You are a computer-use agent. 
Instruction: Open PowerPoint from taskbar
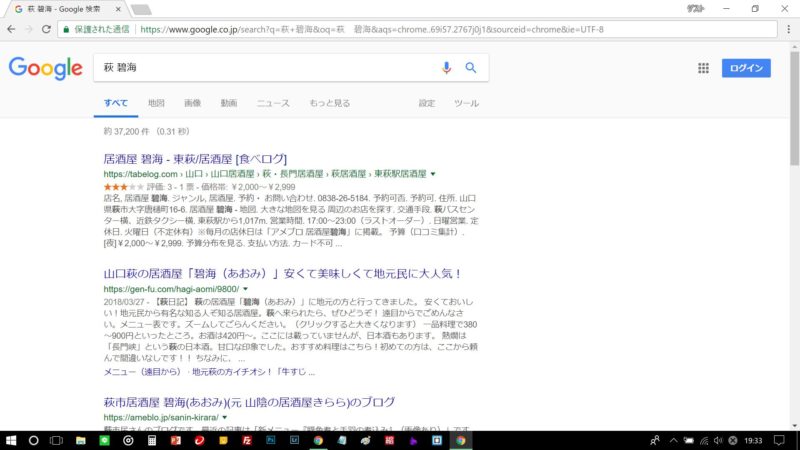176,440
